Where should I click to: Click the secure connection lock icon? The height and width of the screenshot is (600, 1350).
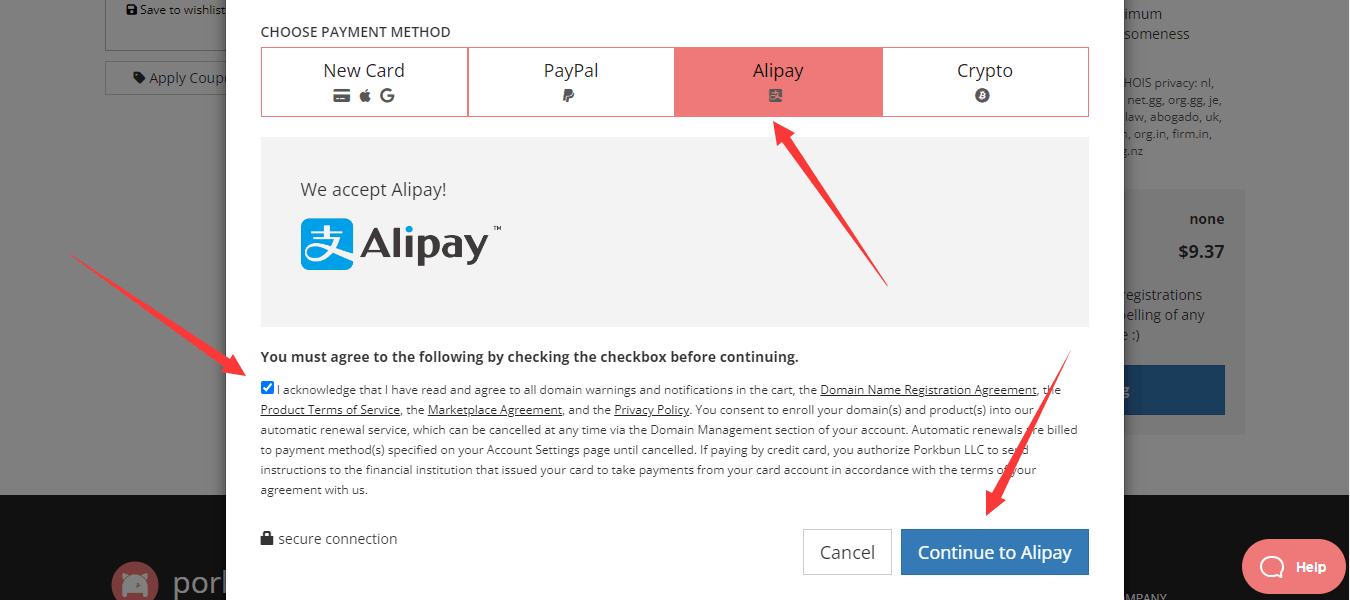[267, 538]
